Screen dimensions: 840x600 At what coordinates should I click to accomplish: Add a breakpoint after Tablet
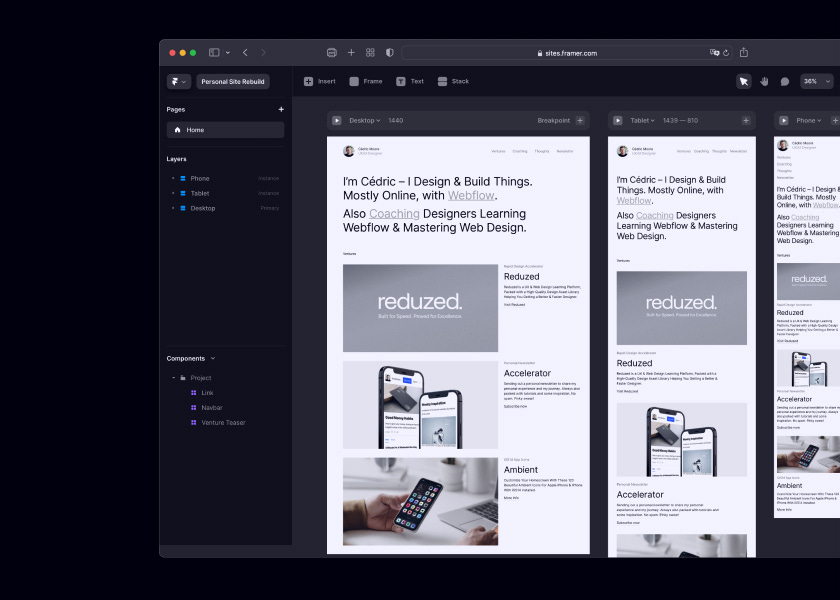746,121
